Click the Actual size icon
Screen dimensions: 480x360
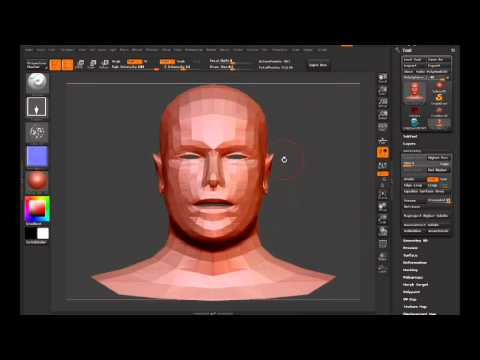coord(383,103)
